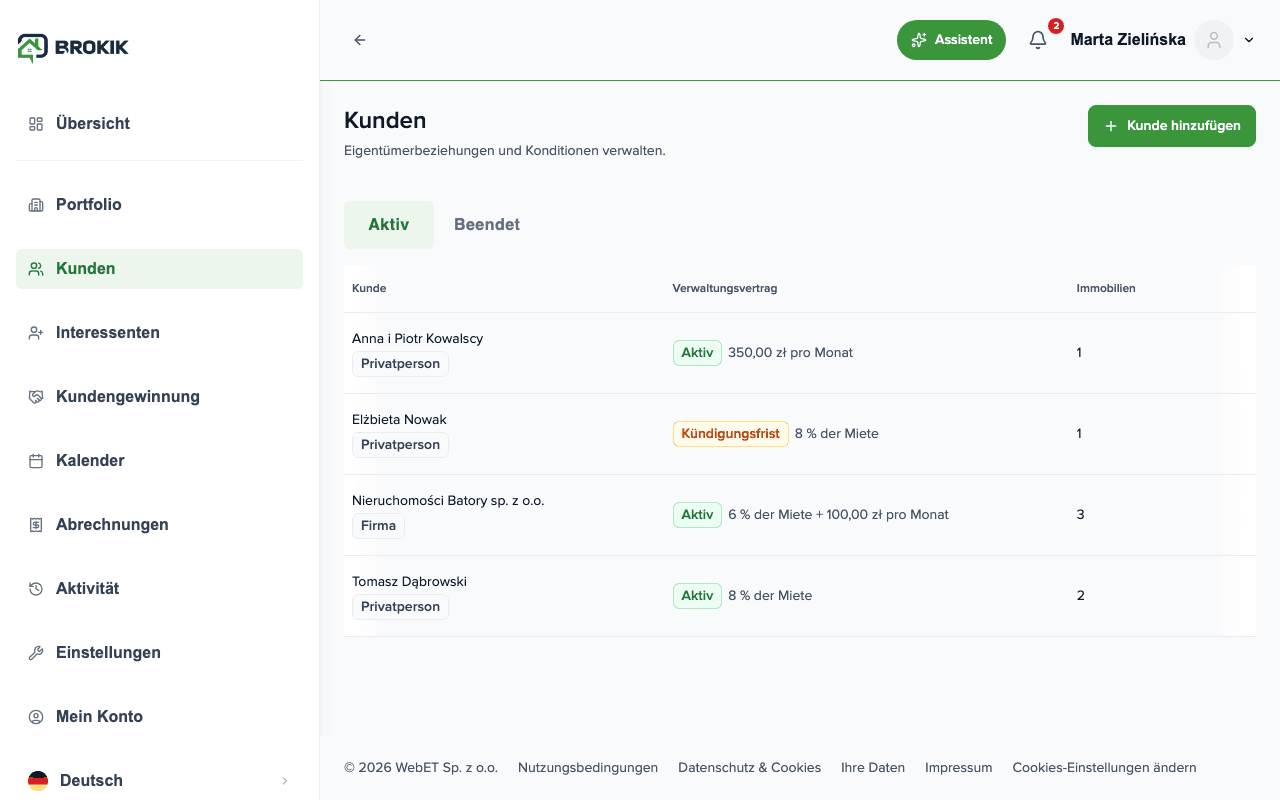Open Übersicht dashboard icon
1280x800 pixels.
point(36,124)
